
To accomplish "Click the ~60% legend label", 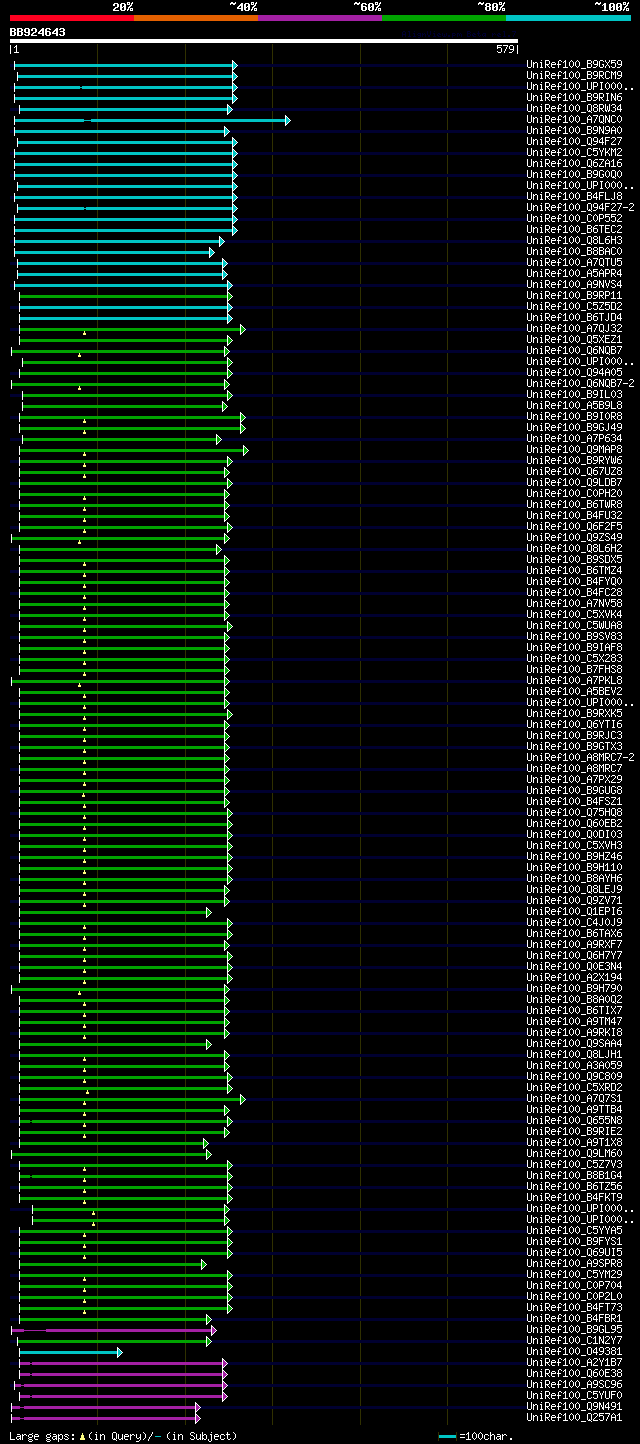I will [367, 7].
